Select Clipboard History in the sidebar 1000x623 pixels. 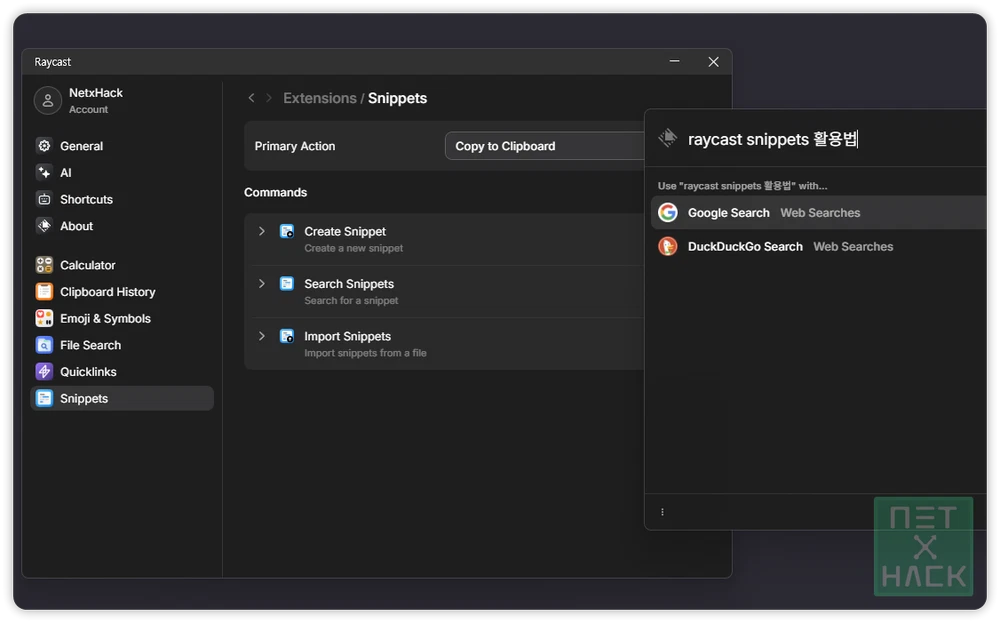[122, 292]
